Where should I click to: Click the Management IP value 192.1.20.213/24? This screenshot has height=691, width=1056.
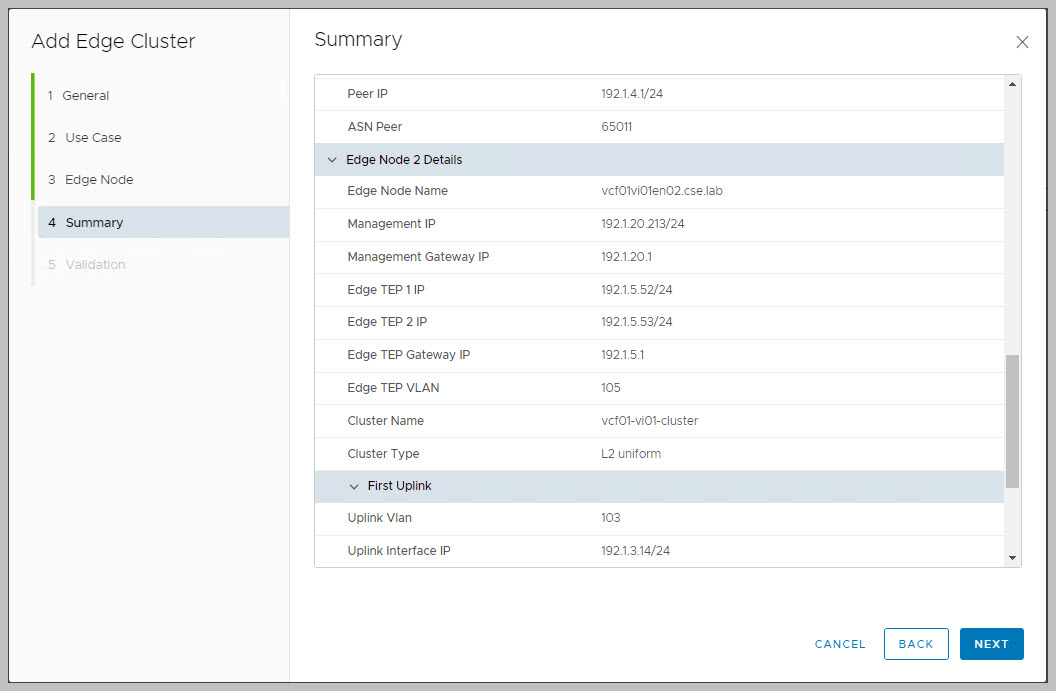[x=642, y=224]
